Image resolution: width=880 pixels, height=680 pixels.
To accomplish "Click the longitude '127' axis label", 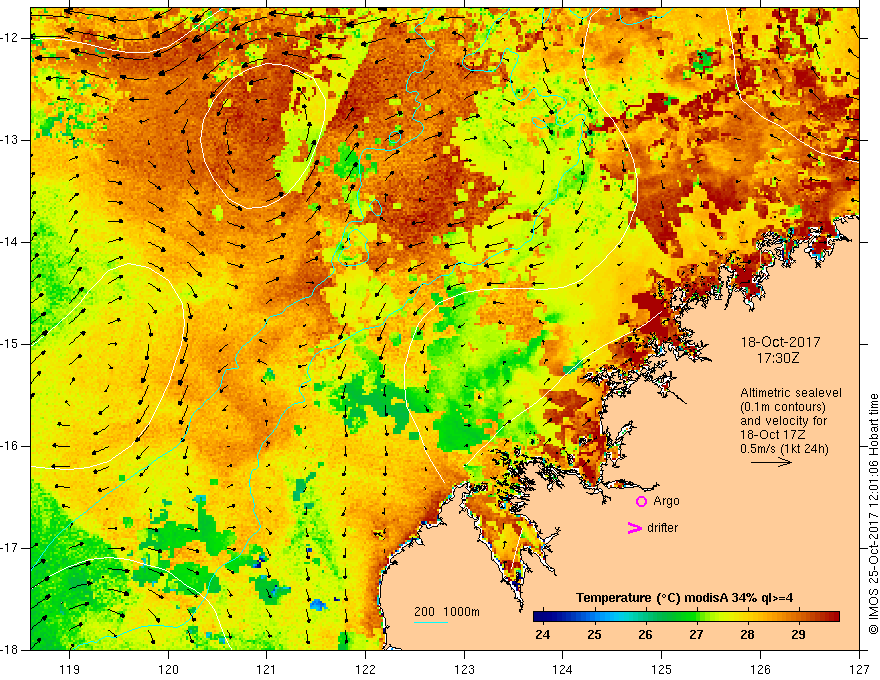I will coord(859,669).
